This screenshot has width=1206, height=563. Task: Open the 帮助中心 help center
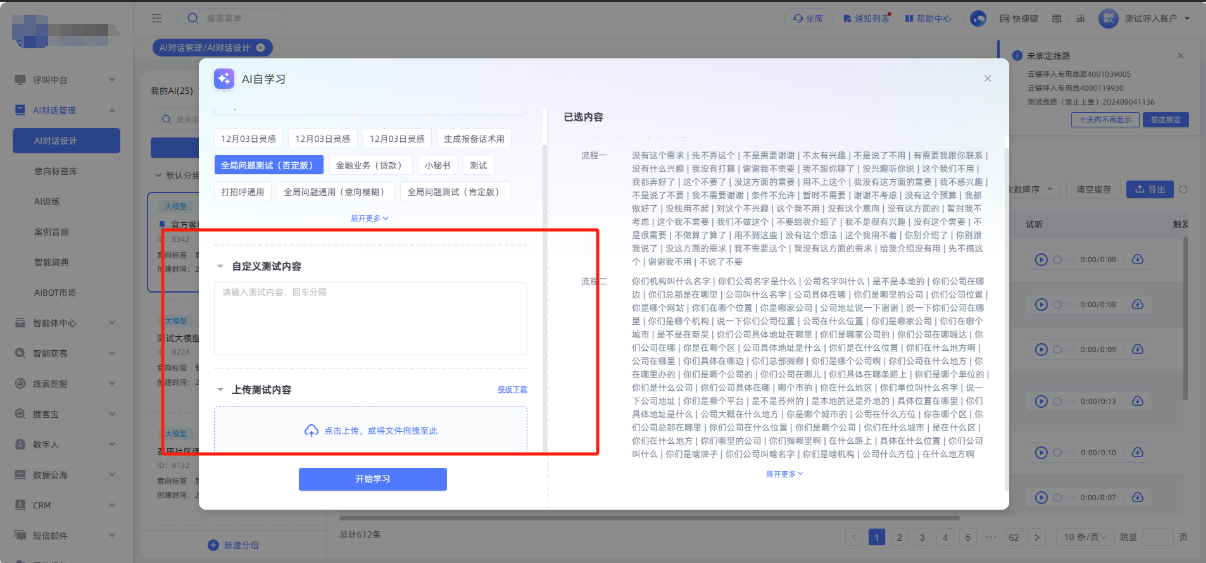pos(927,18)
